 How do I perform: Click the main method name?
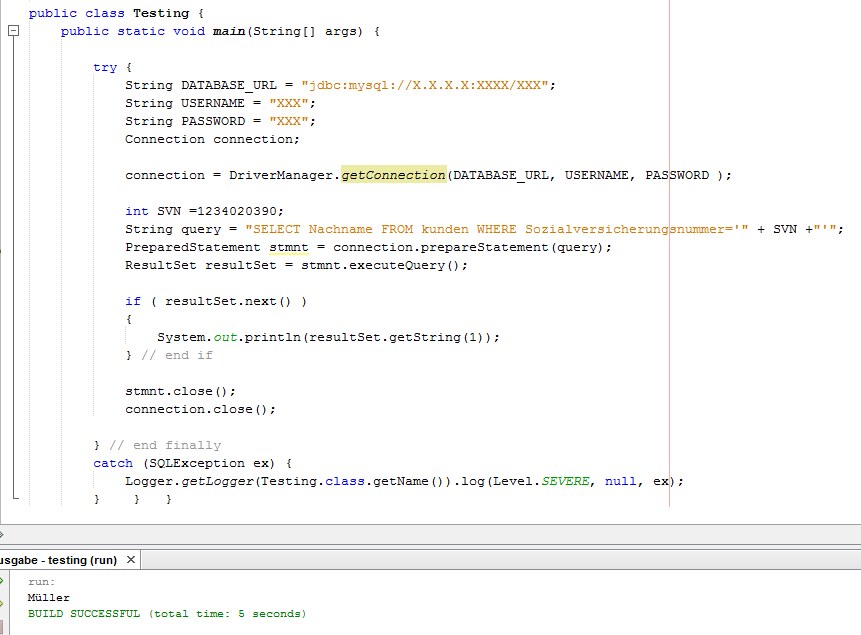(x=228, y=31)
